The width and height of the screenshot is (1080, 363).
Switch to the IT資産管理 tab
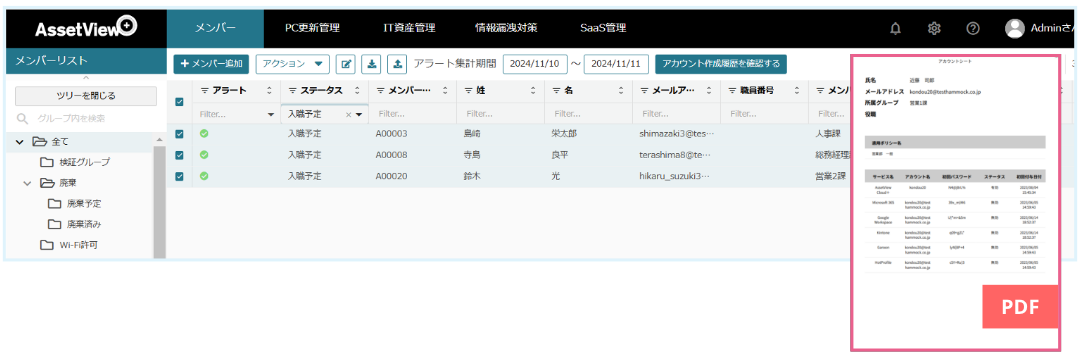(409, 28)
